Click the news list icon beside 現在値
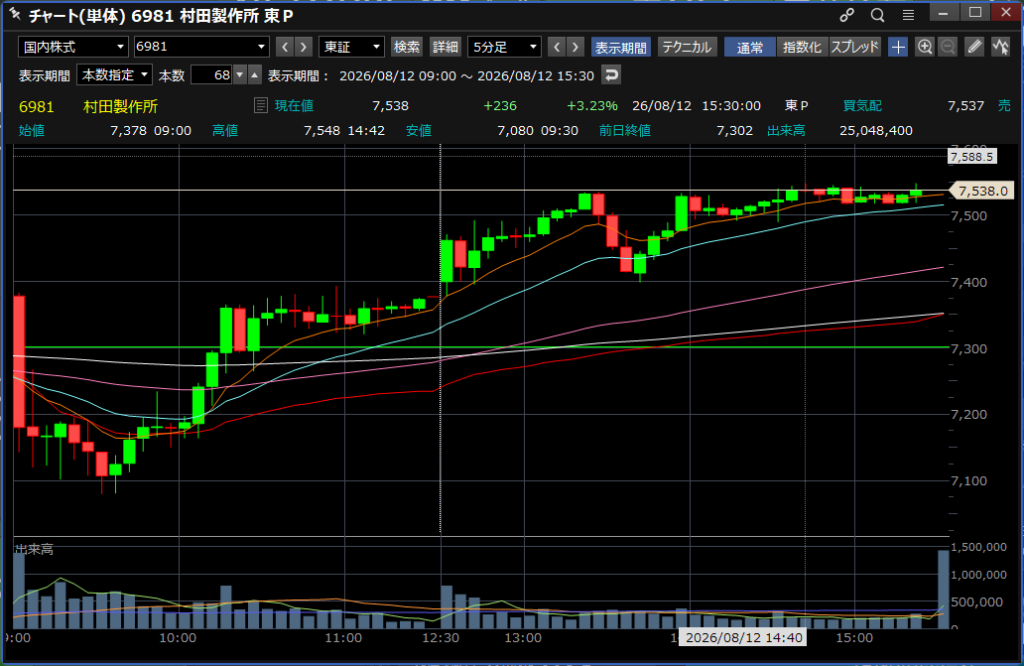Viewport: 1024px width, 666px height. (x=261, y=105)
